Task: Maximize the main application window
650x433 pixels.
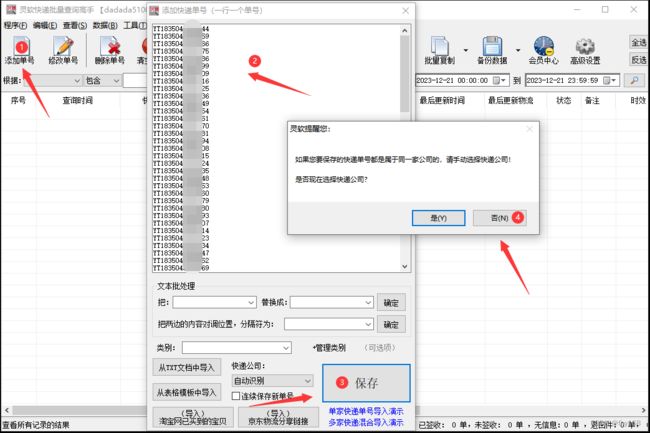Action: (605, 10)
